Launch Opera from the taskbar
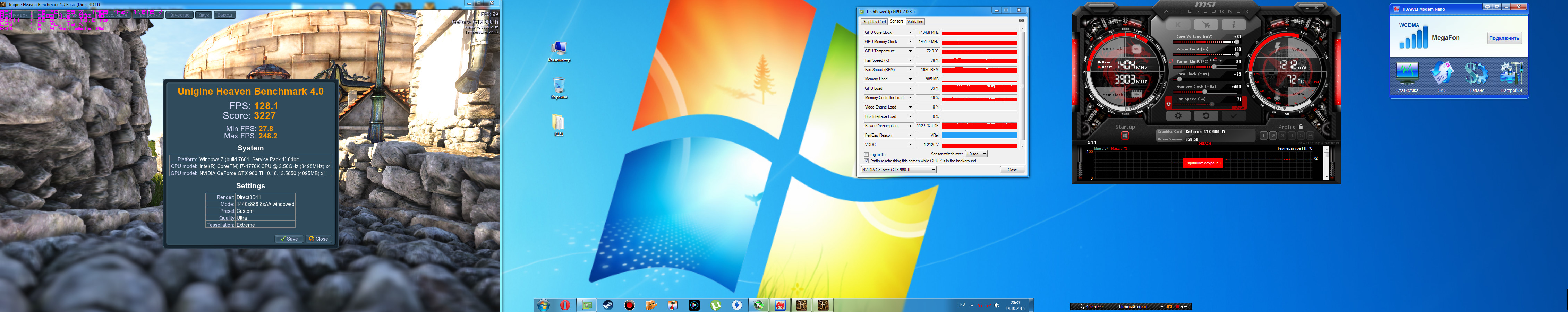The height and width of the screenshot is (312, 1568). click(x=565, y=305)
